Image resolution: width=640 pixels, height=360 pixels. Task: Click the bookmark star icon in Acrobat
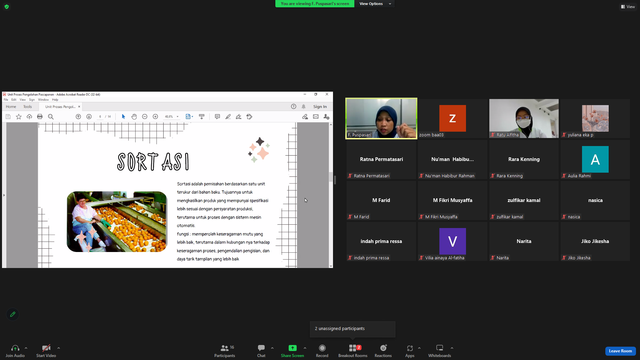pos(18,117)
